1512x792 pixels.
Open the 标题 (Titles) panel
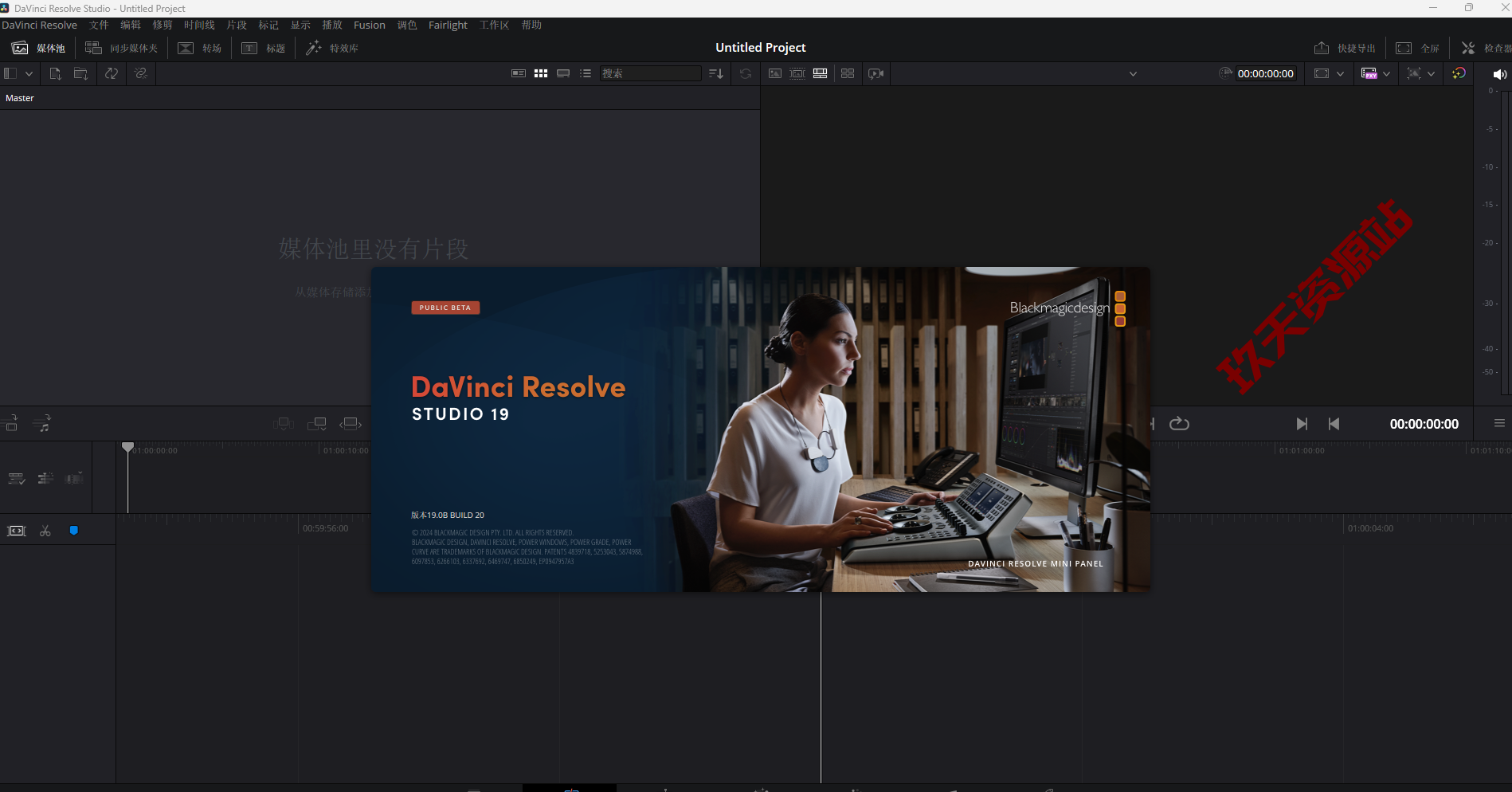[x=263, y=48]
